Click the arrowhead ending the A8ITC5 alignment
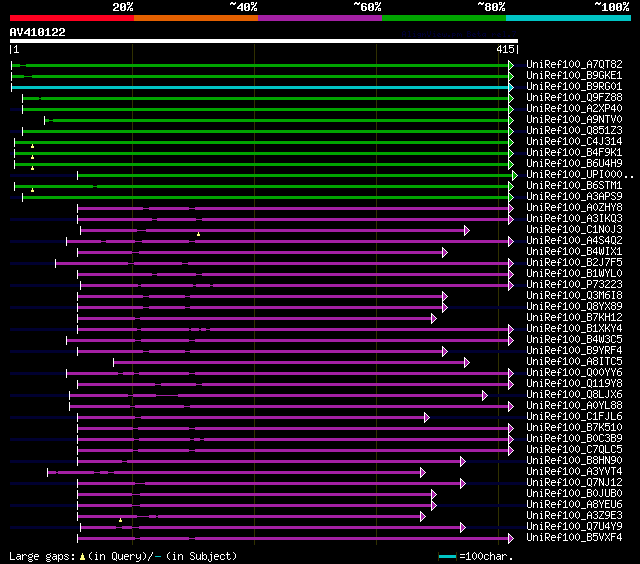Screen dimensions: 640x564 click(x=467, y=363)
